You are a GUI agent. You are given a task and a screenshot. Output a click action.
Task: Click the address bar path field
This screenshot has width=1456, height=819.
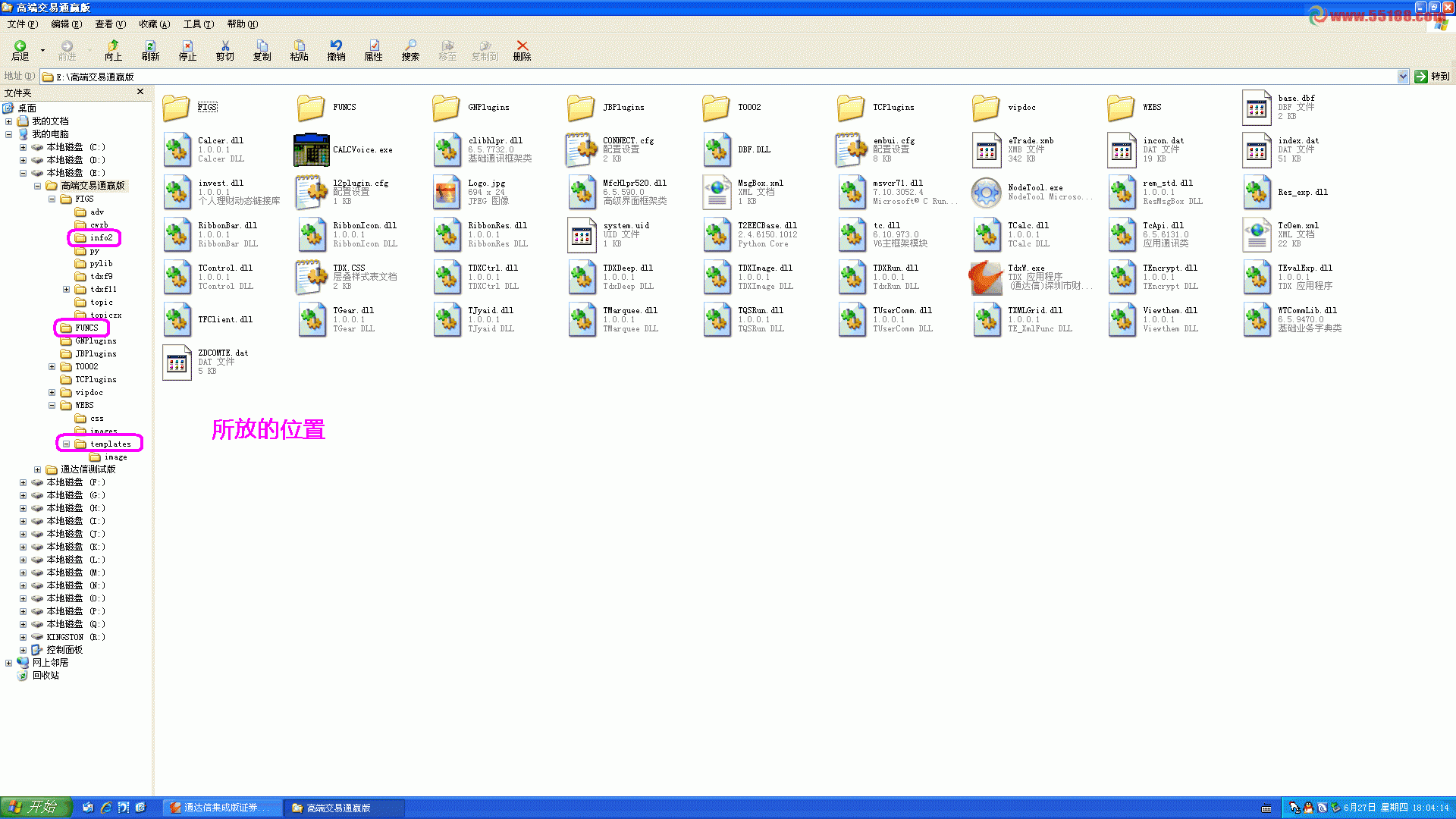coord(719,77)
